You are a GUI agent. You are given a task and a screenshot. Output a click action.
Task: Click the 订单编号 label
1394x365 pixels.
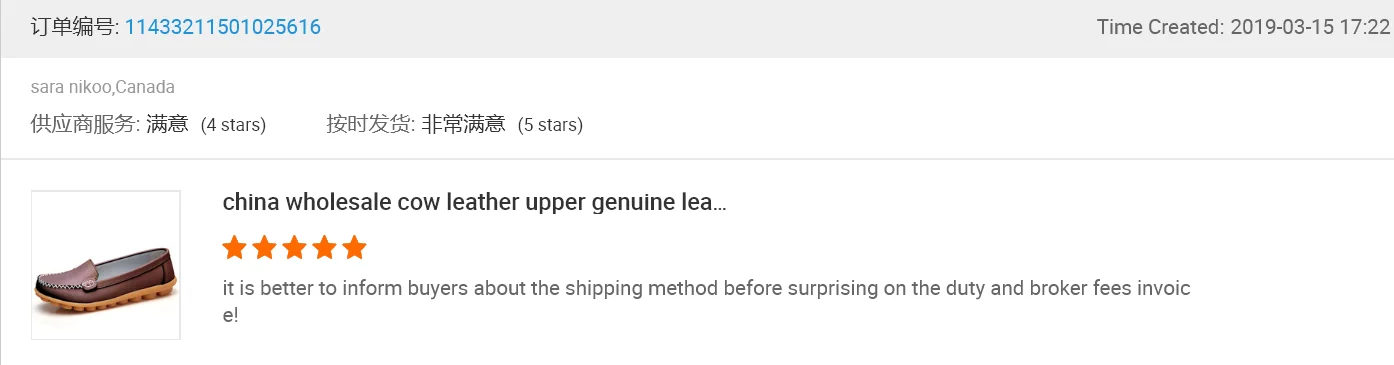coord(75,27)
